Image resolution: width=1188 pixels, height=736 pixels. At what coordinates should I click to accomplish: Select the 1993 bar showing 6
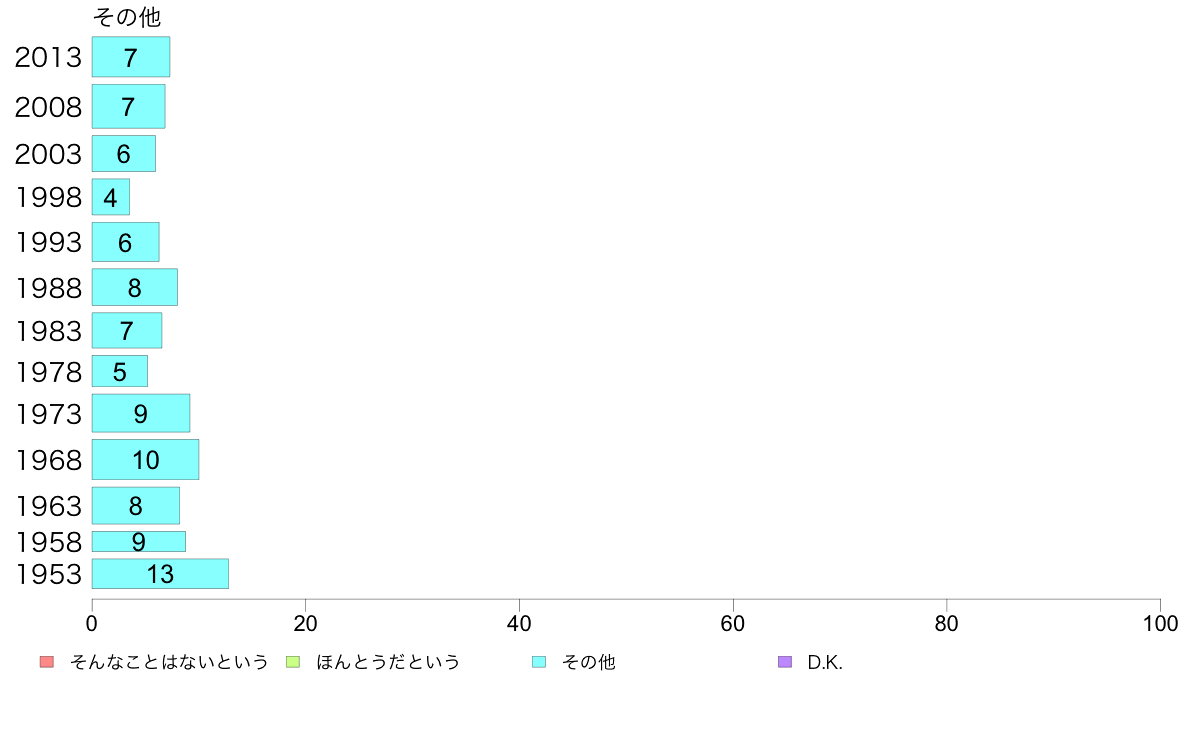click(x=126, y=242)
